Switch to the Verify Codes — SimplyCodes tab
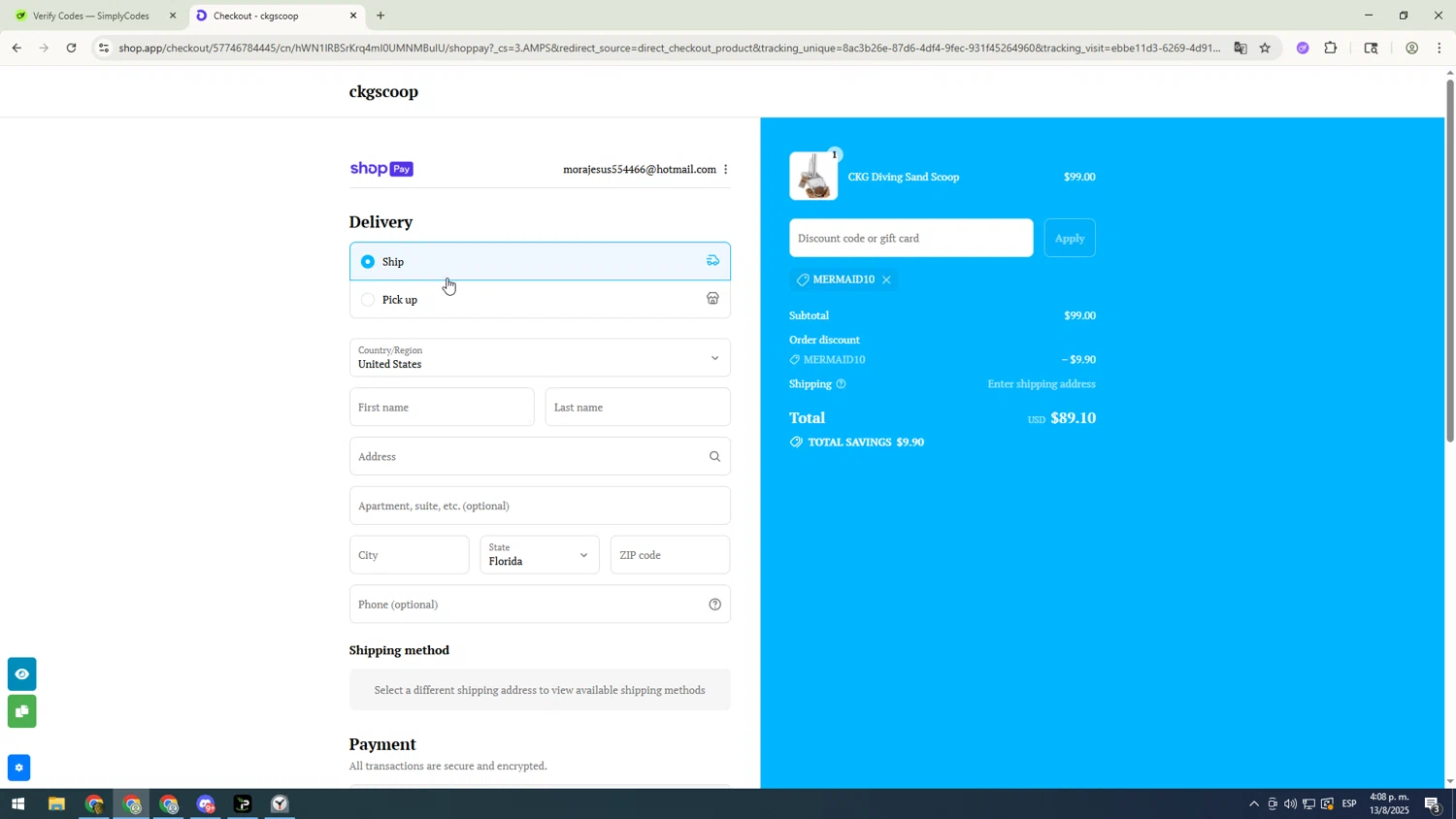 [90, 16]
